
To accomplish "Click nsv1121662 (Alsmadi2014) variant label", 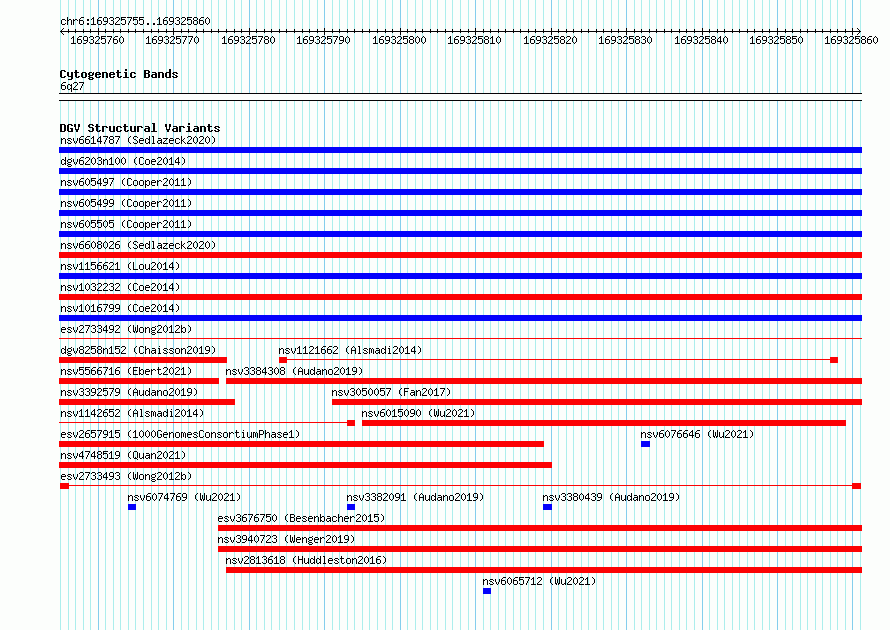I will [350, 350].
